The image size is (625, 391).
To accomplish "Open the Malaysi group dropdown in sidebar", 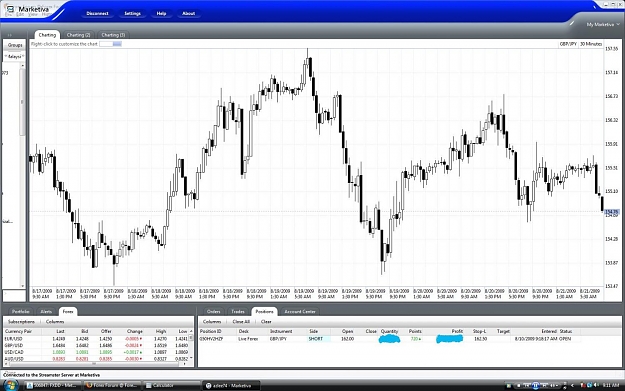I will click(x=14, y=57).
